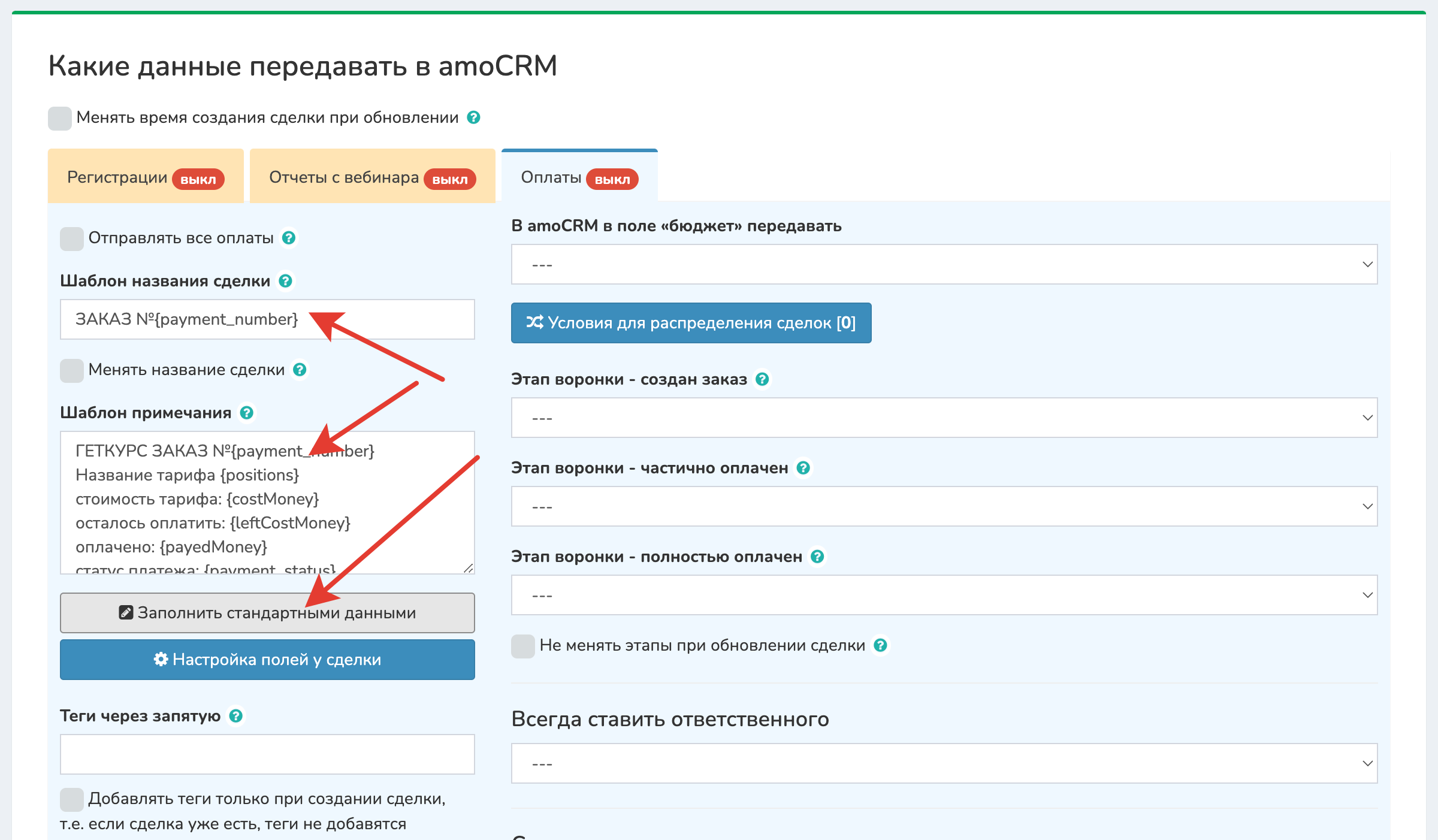This screenshot has width=1438, height=840.
Task: Open the 'бюджет' field dropdown
Action: 944,264
